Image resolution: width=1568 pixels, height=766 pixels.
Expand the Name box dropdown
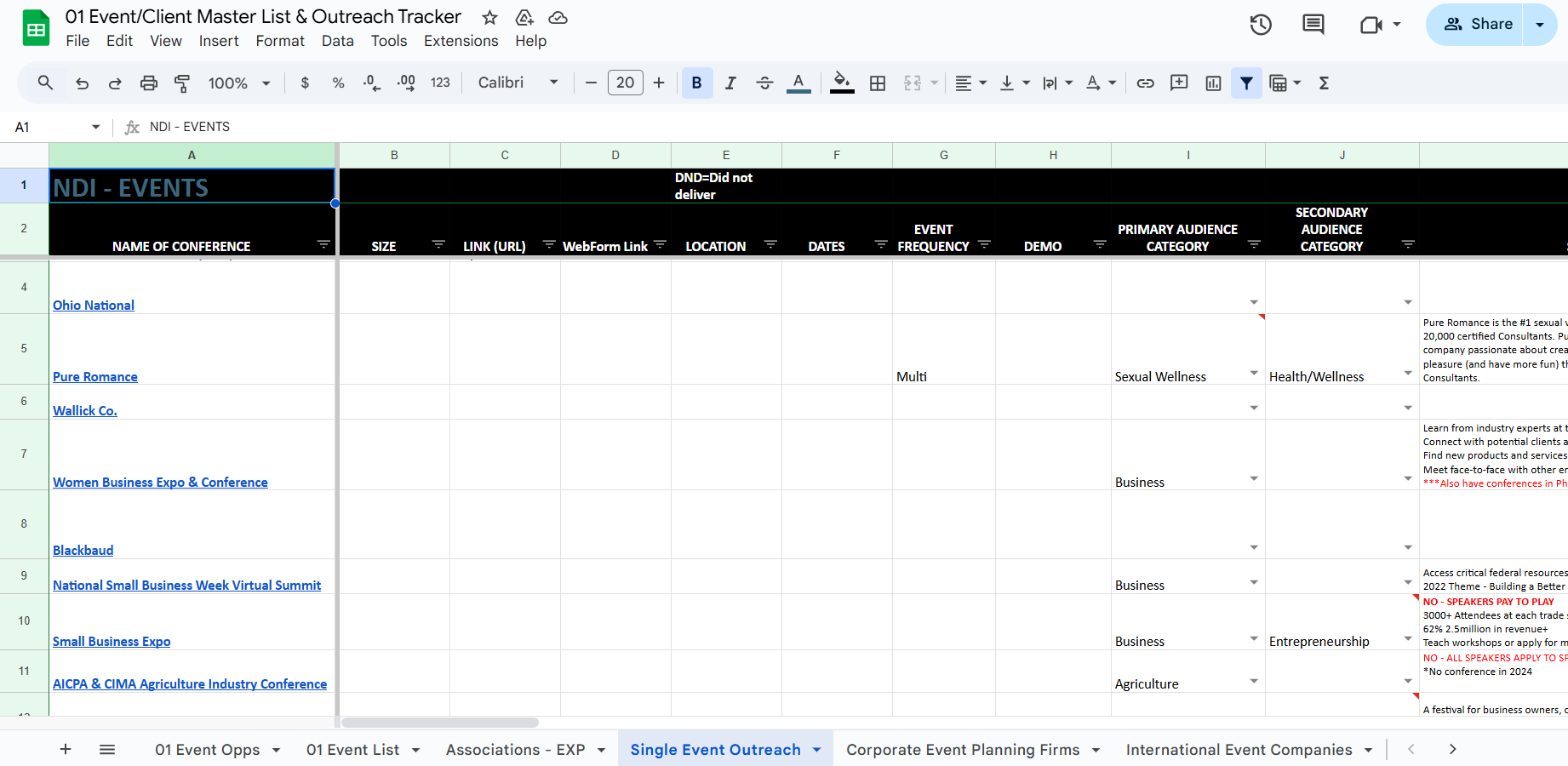(x=95, y=127)
